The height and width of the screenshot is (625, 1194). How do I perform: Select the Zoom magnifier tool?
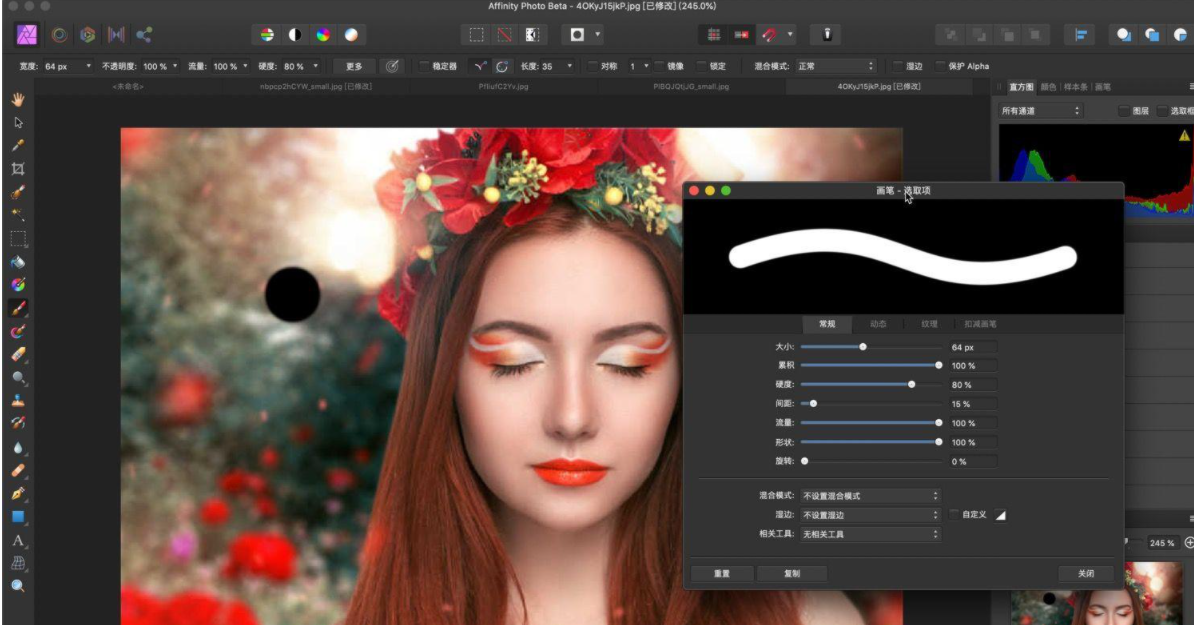[18, 585]
